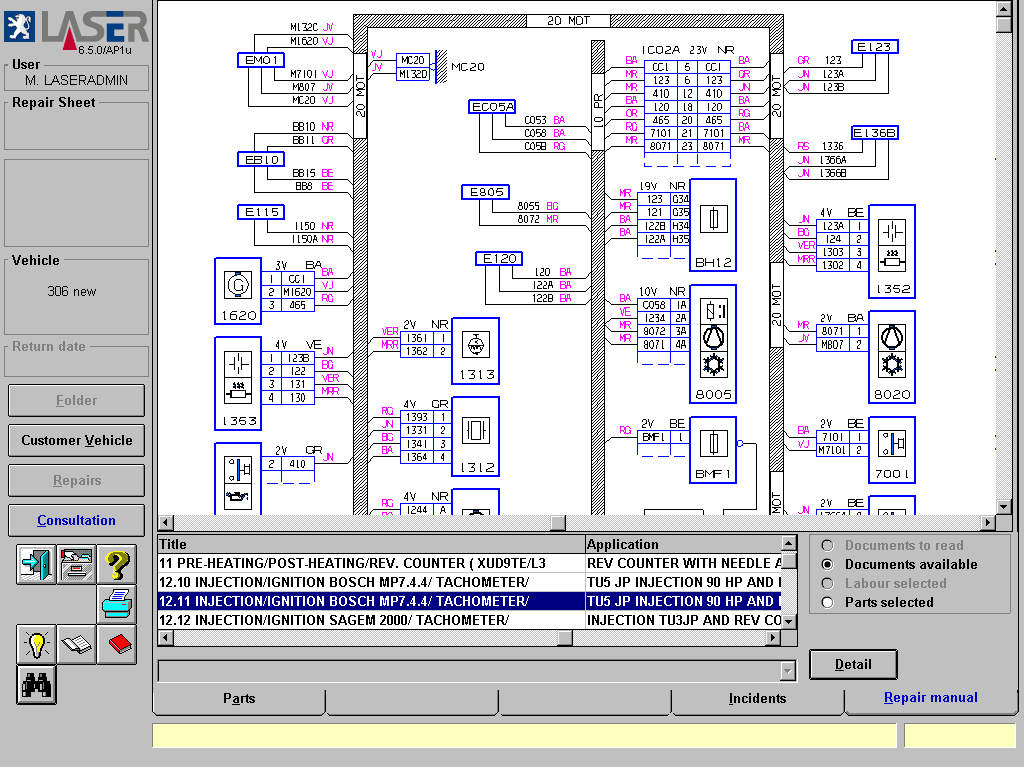Viewport: 1024px width, 768px height.
Task: Click the document list scroll-left arrow
Action: [166, 637]
